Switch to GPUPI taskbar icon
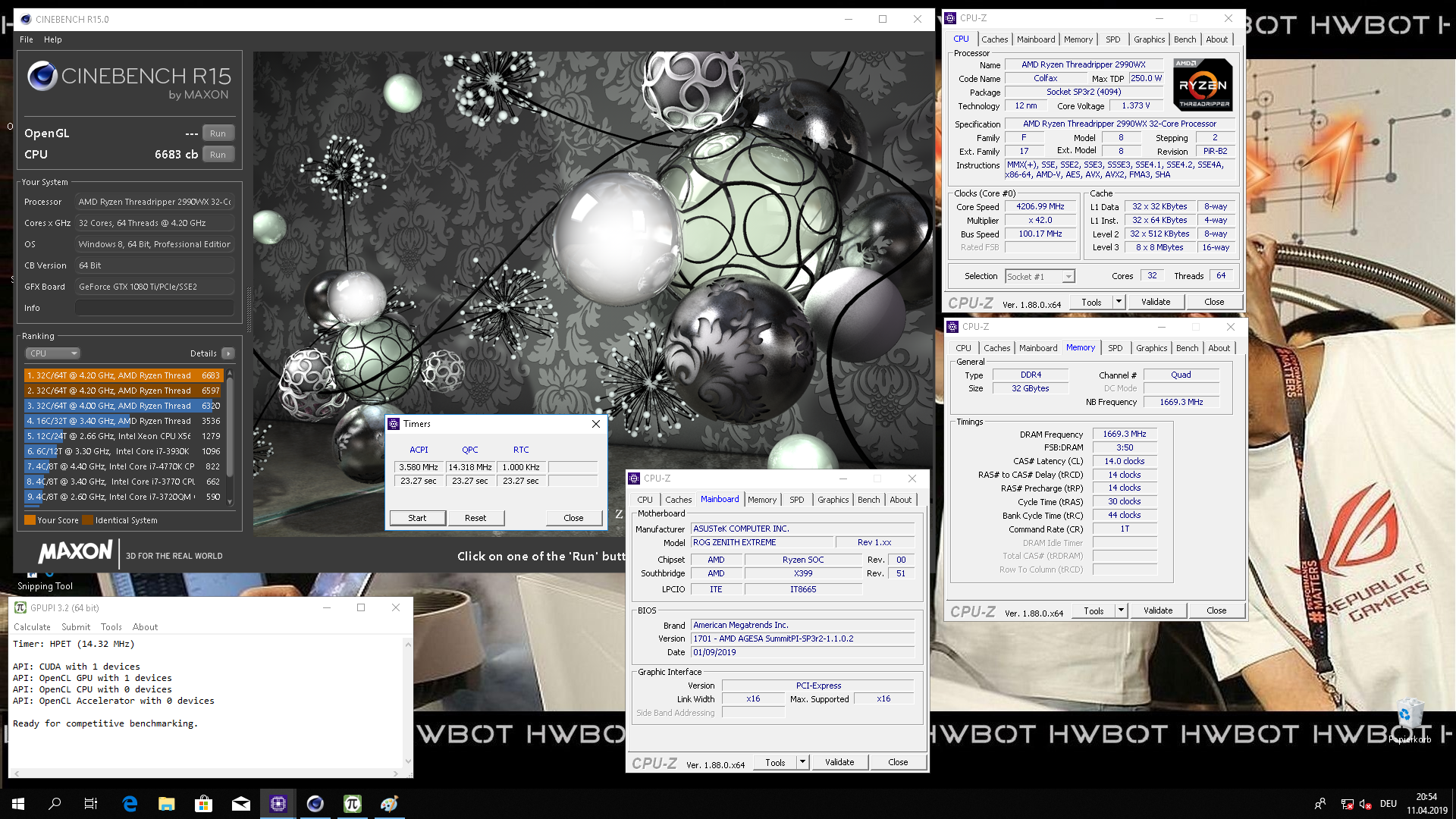This screenshot has width=1456, height=819. (353, 804)
